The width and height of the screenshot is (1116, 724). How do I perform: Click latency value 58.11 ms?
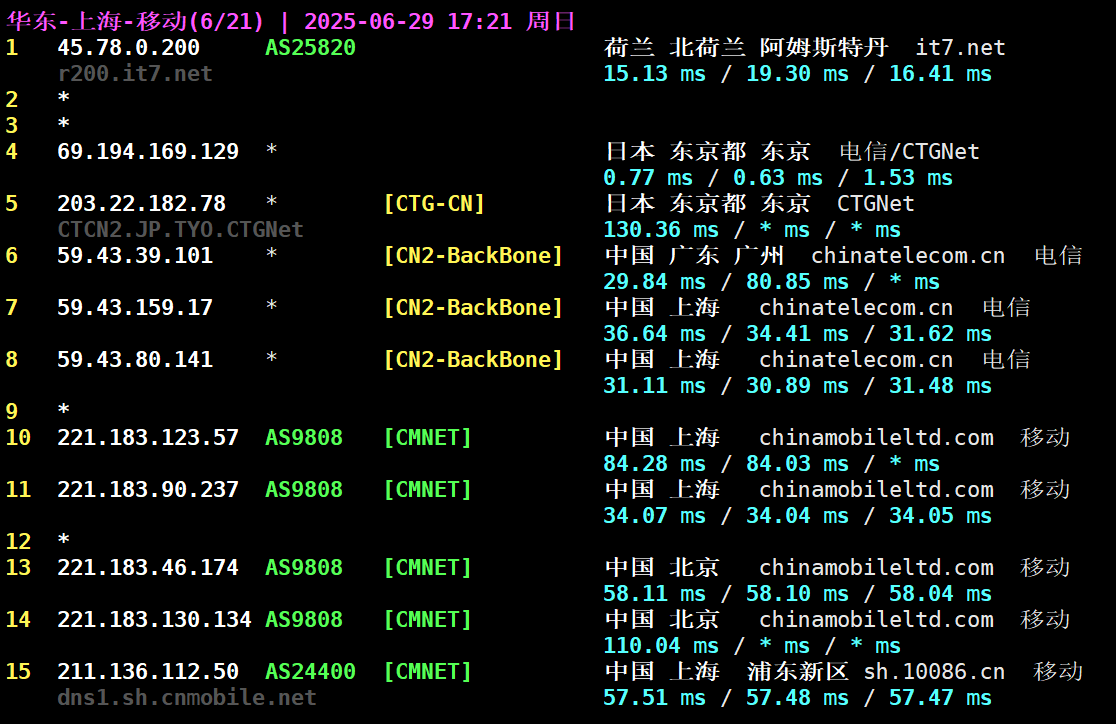point(655,593)
